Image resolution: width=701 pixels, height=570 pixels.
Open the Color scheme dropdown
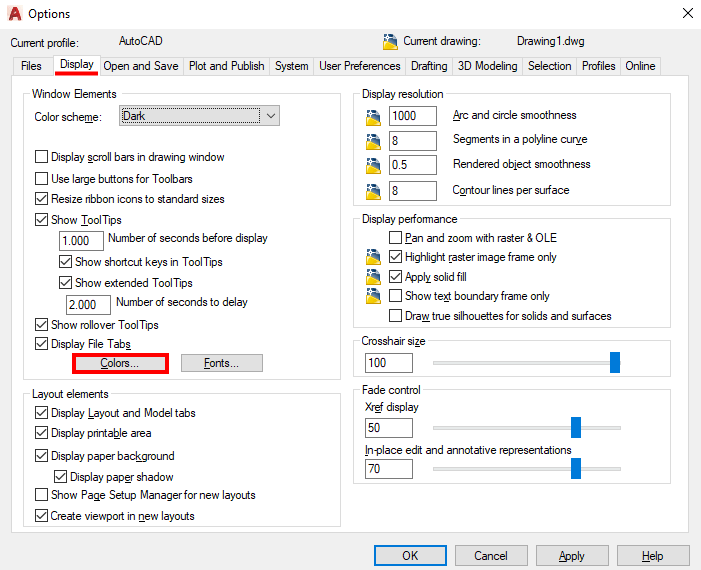tap(199, 116)
